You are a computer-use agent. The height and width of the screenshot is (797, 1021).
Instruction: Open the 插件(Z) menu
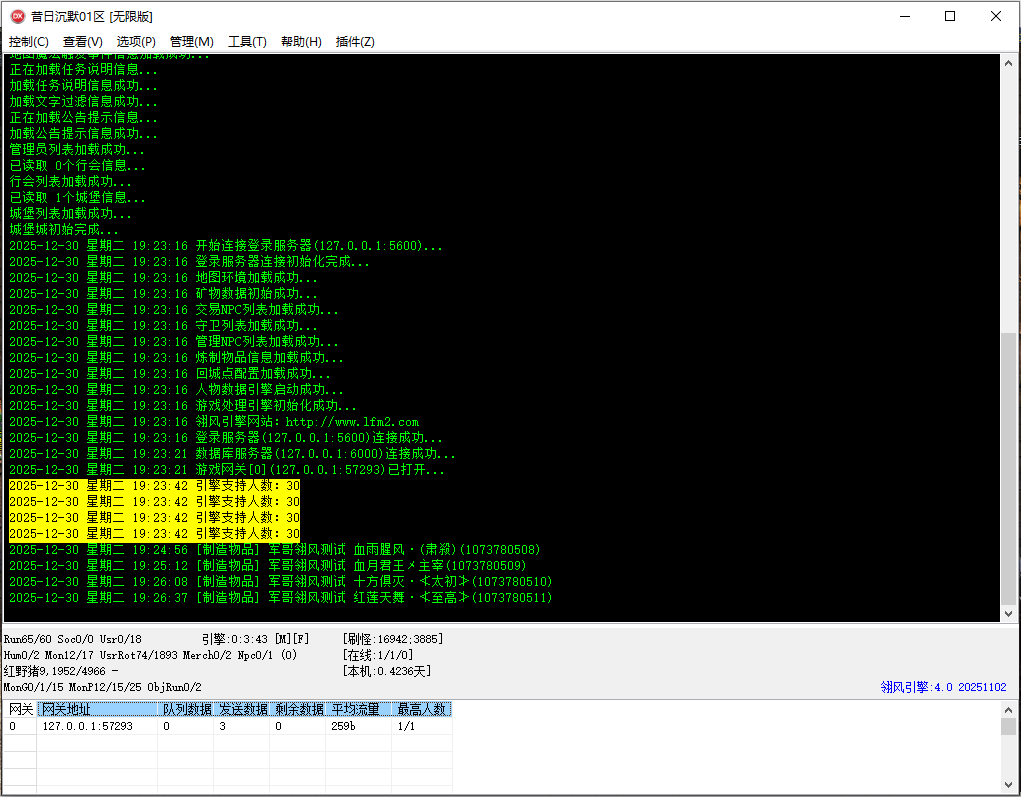click(355, 42)
